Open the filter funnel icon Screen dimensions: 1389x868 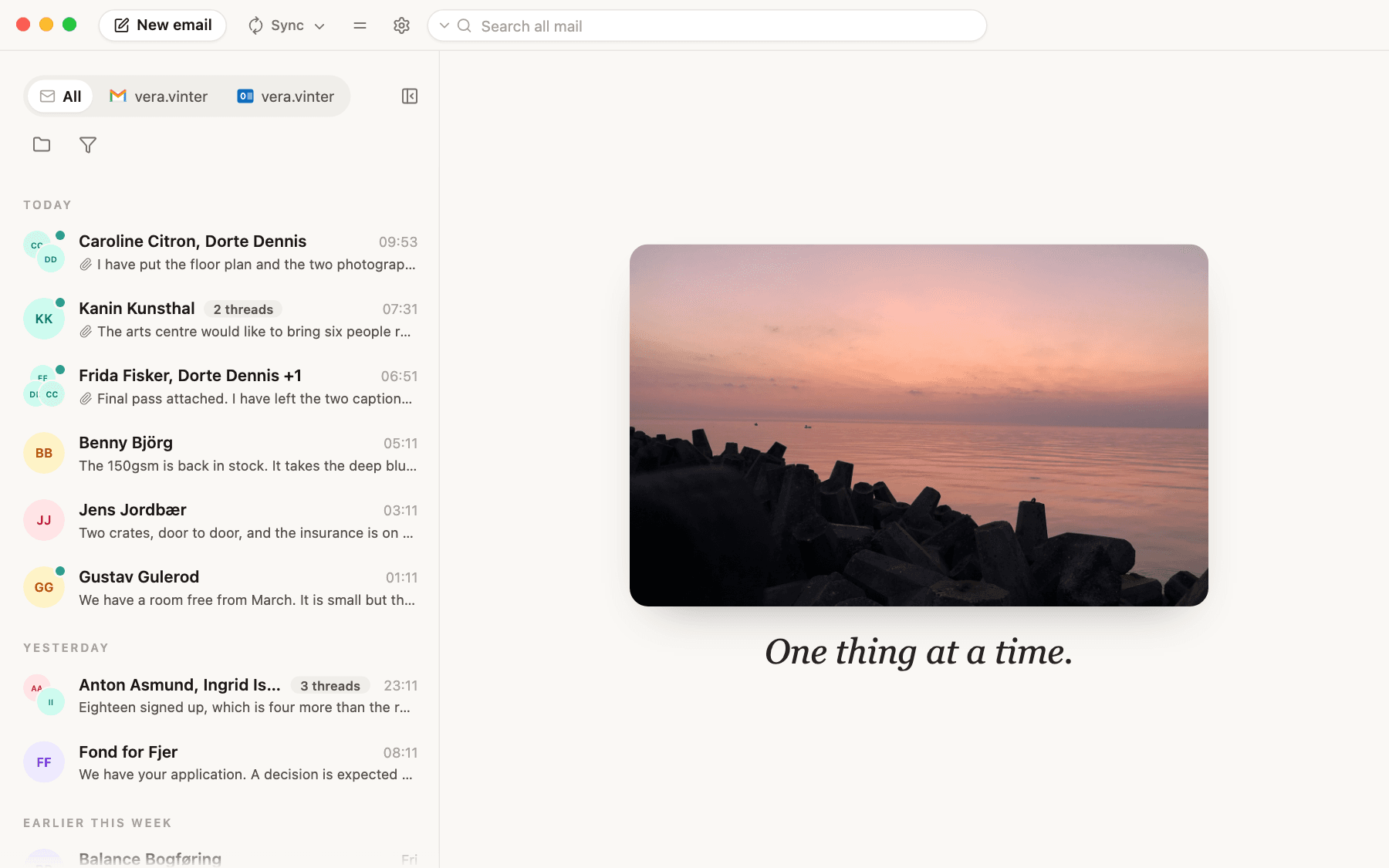pos(88,144)
